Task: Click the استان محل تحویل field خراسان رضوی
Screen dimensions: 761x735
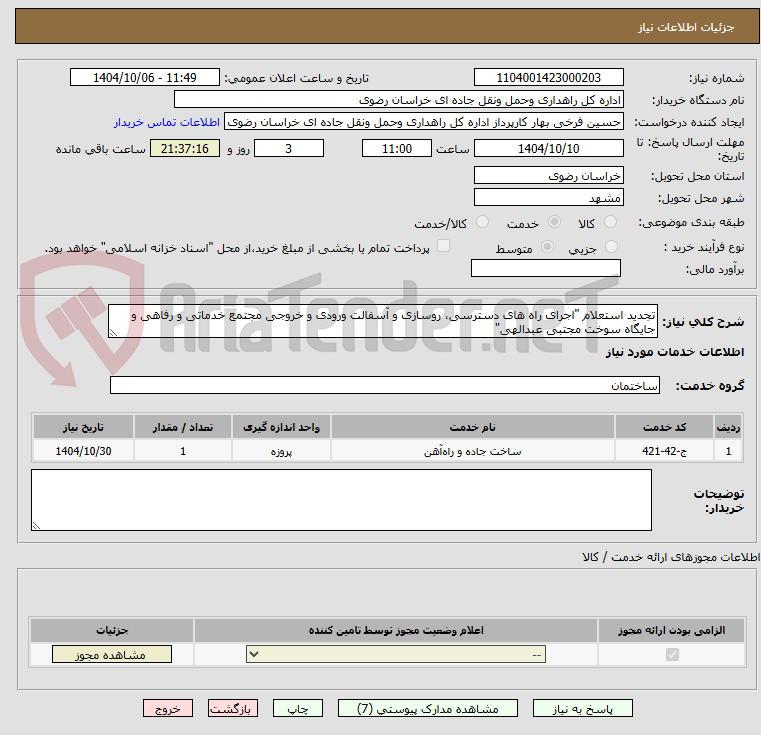Action: point(548,175)
